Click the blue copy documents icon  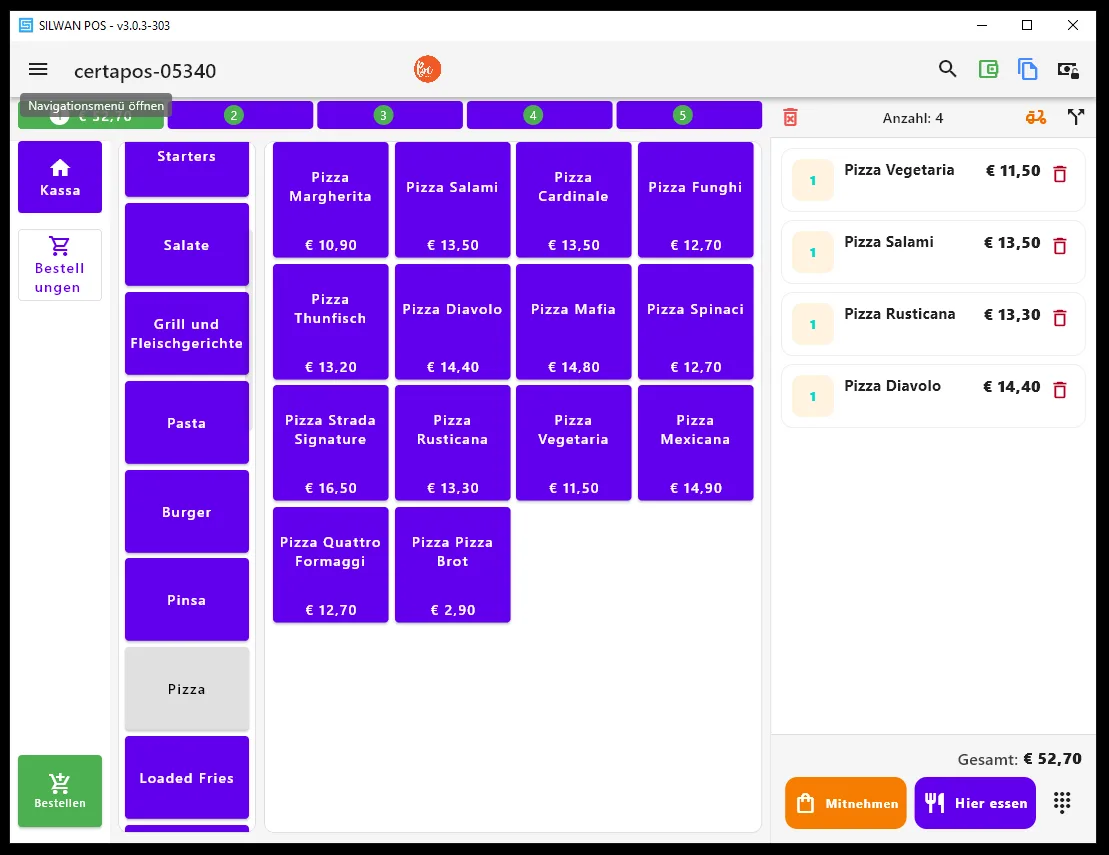pos(1028,69)
